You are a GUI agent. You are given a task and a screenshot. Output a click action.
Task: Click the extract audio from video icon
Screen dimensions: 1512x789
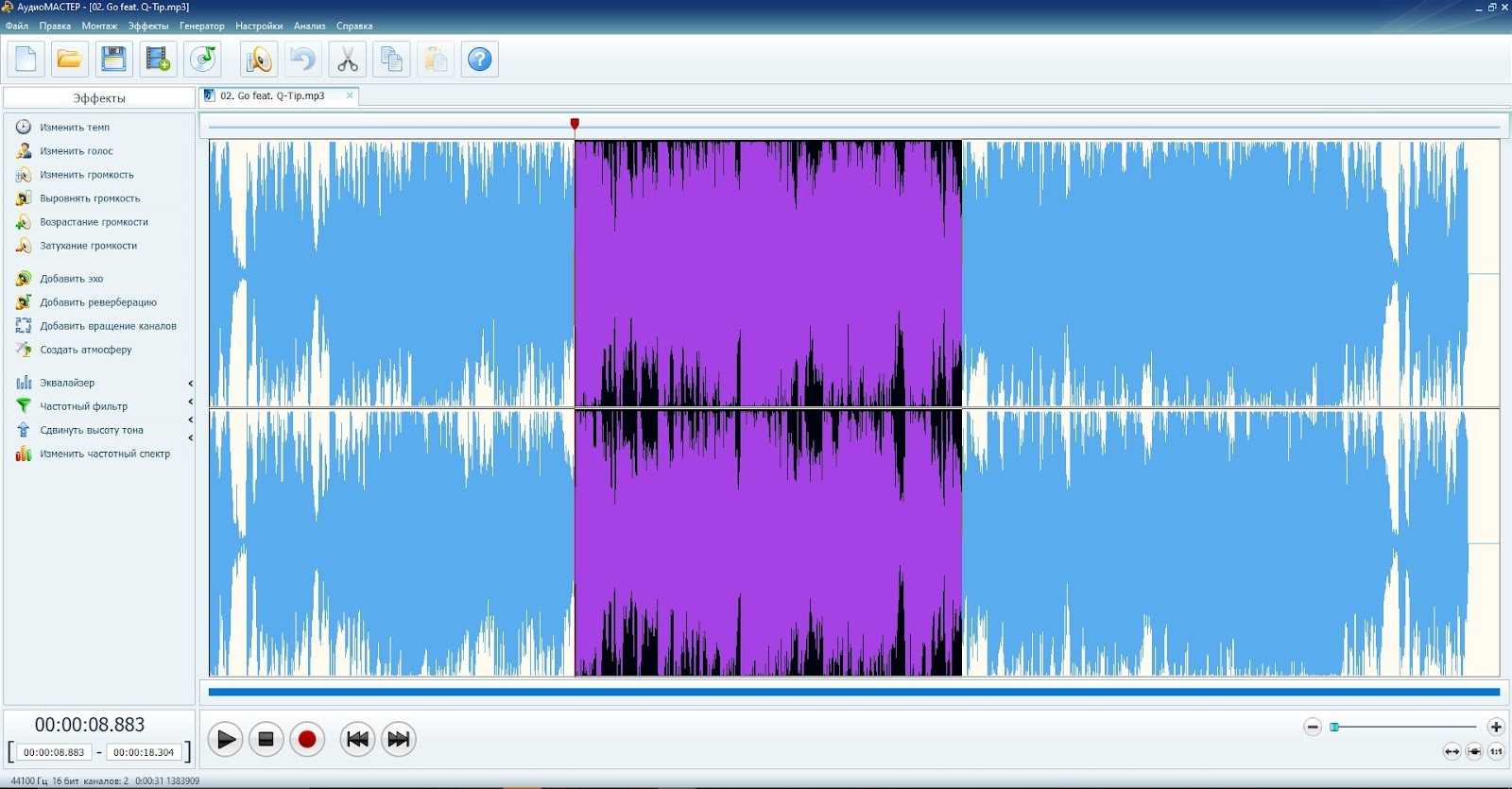tap(158, 60)
